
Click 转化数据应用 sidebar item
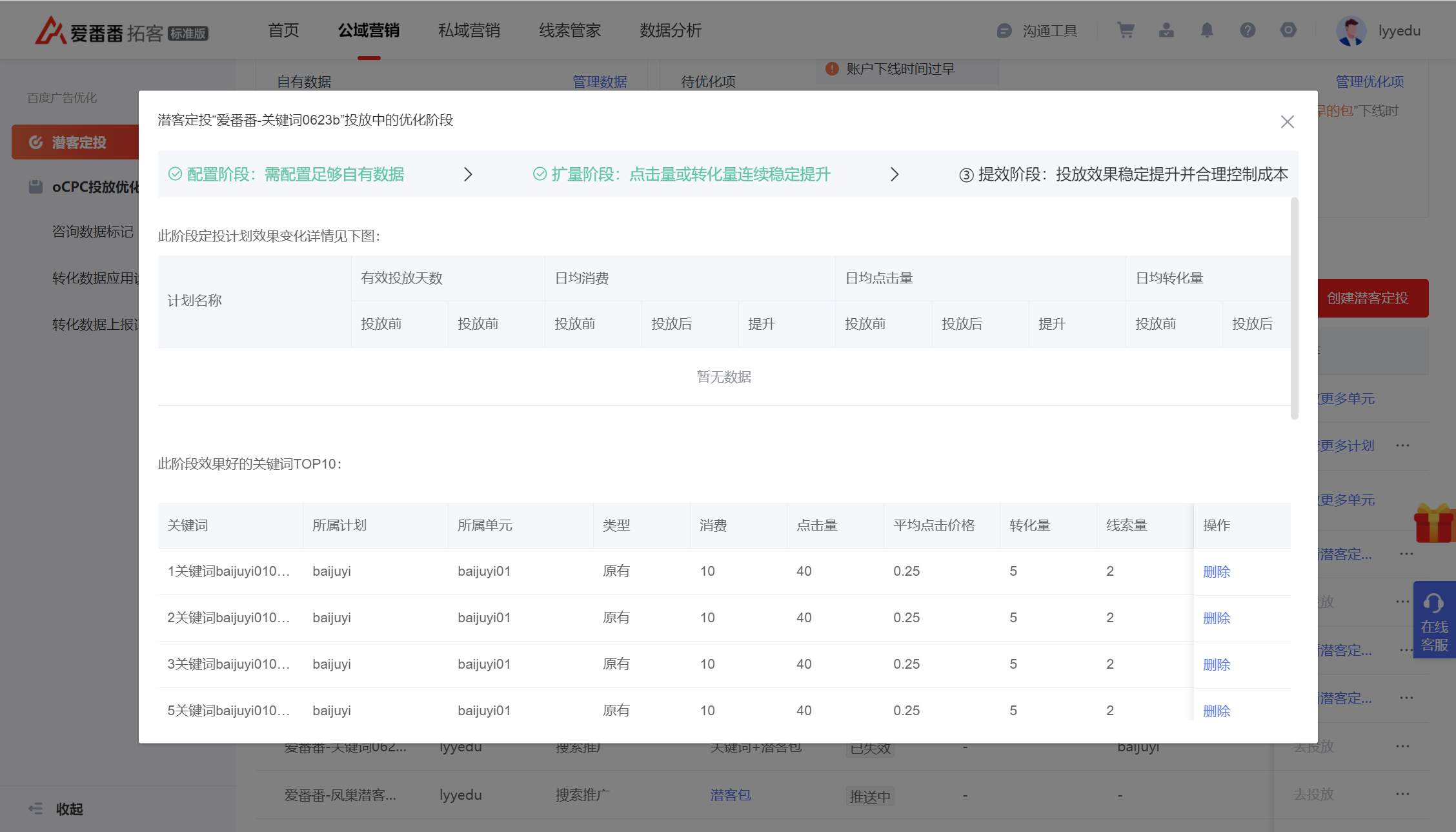click(x=96, y=278)
